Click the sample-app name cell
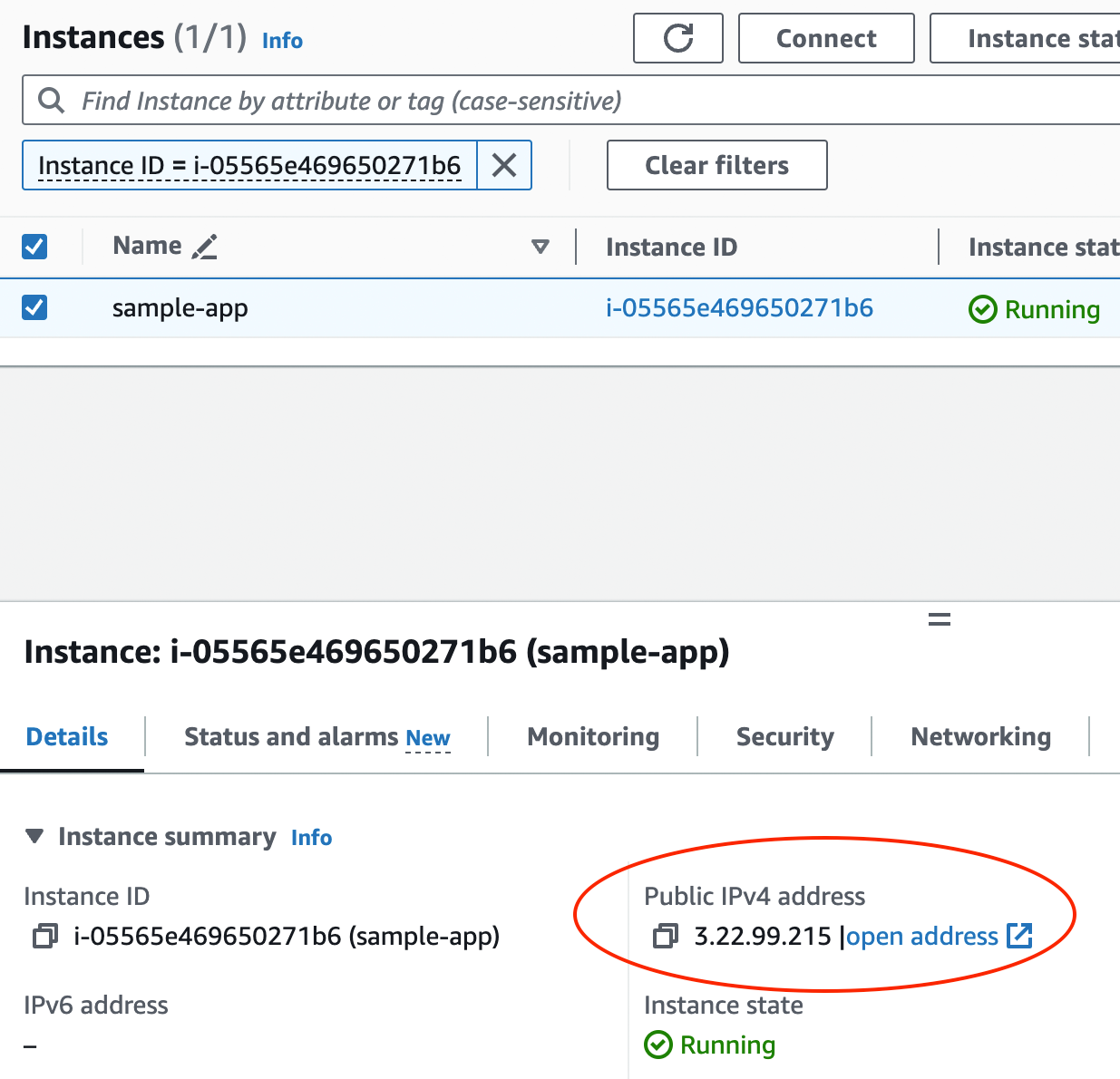Image resolution: width=1120 pixels, height=1079 pixels. coord(180,308)
